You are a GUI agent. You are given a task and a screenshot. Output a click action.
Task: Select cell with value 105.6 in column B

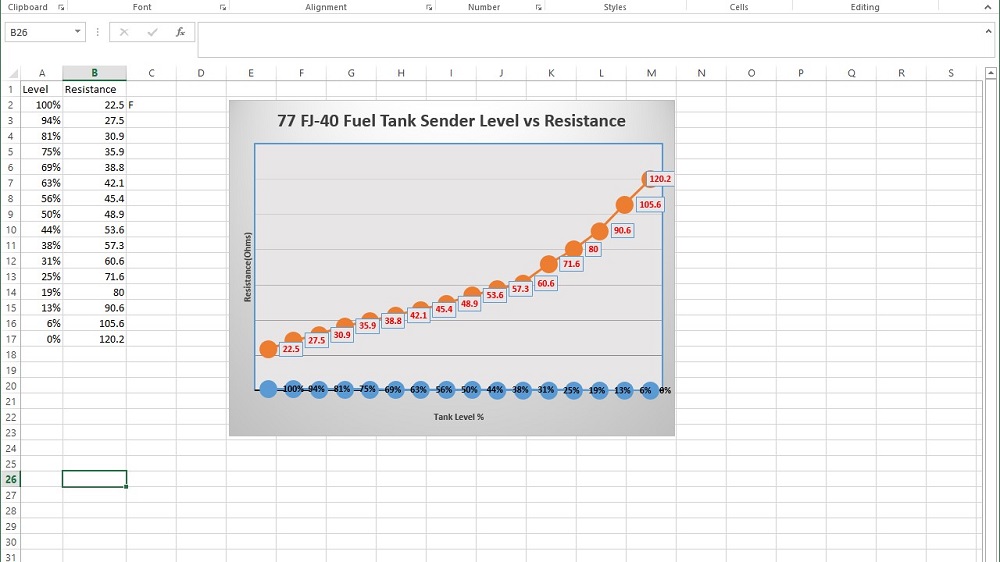coord(94,323)
